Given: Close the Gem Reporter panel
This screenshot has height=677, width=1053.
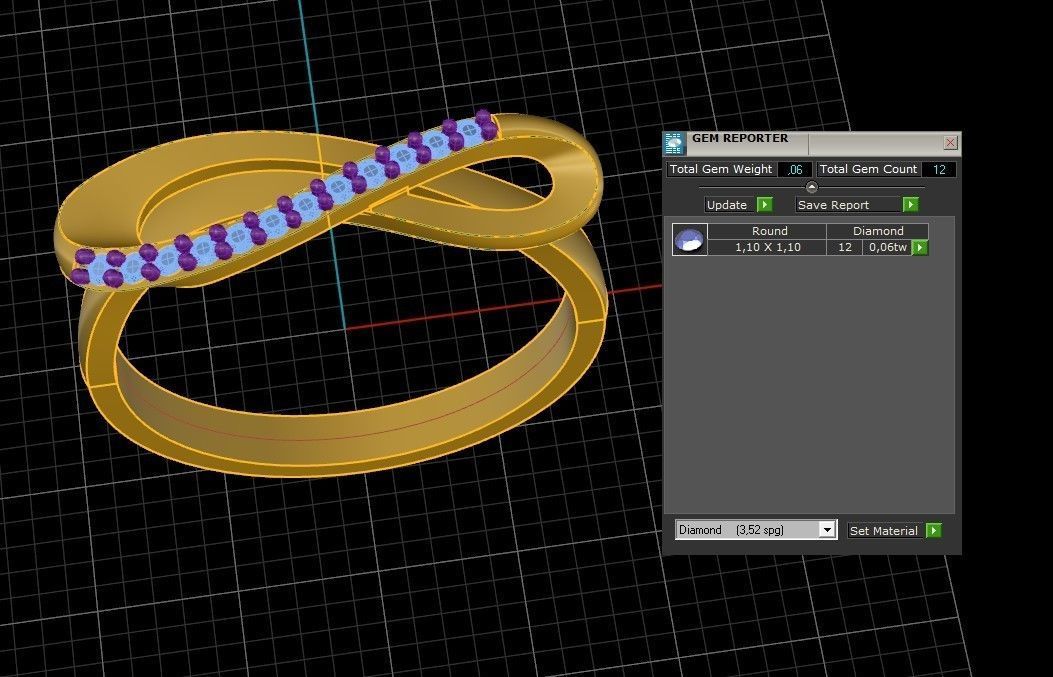Looking at the screenshot, I should (950, 142).
